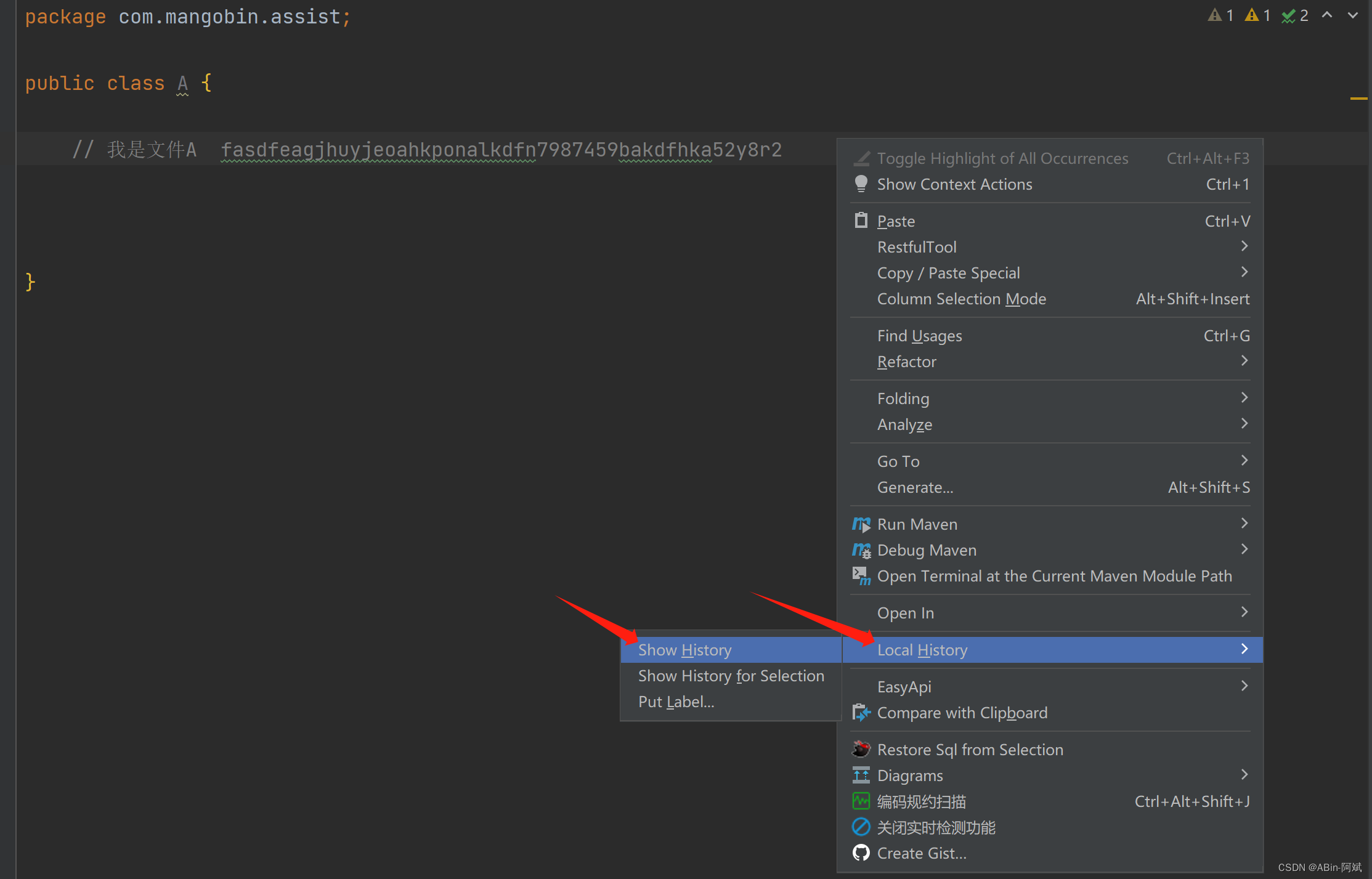Toggle highlight of all occurrences

[1000, 157]
